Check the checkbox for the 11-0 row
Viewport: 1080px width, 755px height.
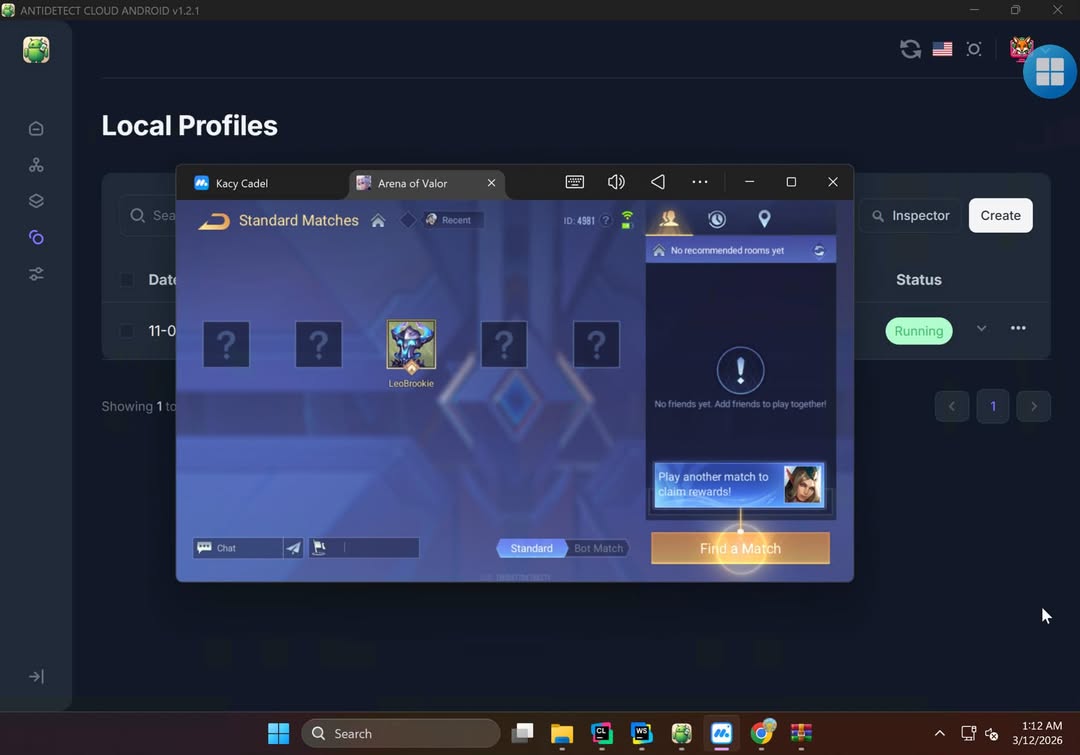(127, 331)
